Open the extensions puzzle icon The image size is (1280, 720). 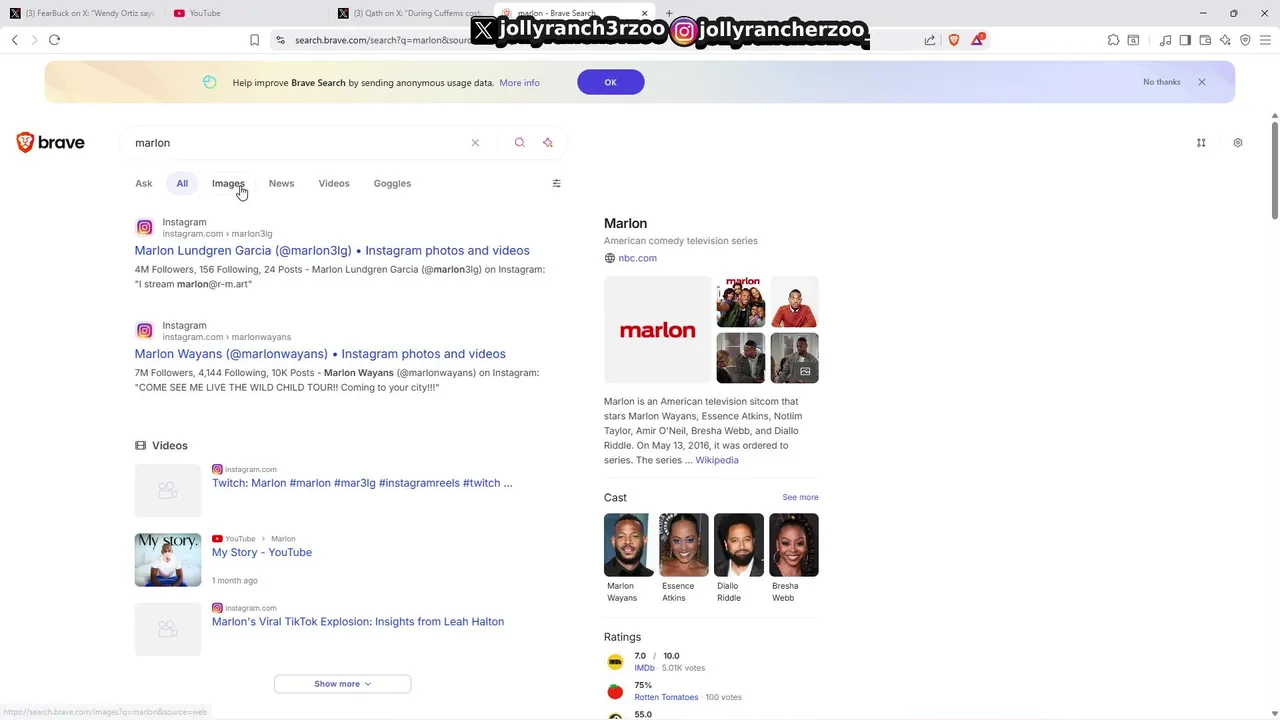click(x=1113, y=40)
